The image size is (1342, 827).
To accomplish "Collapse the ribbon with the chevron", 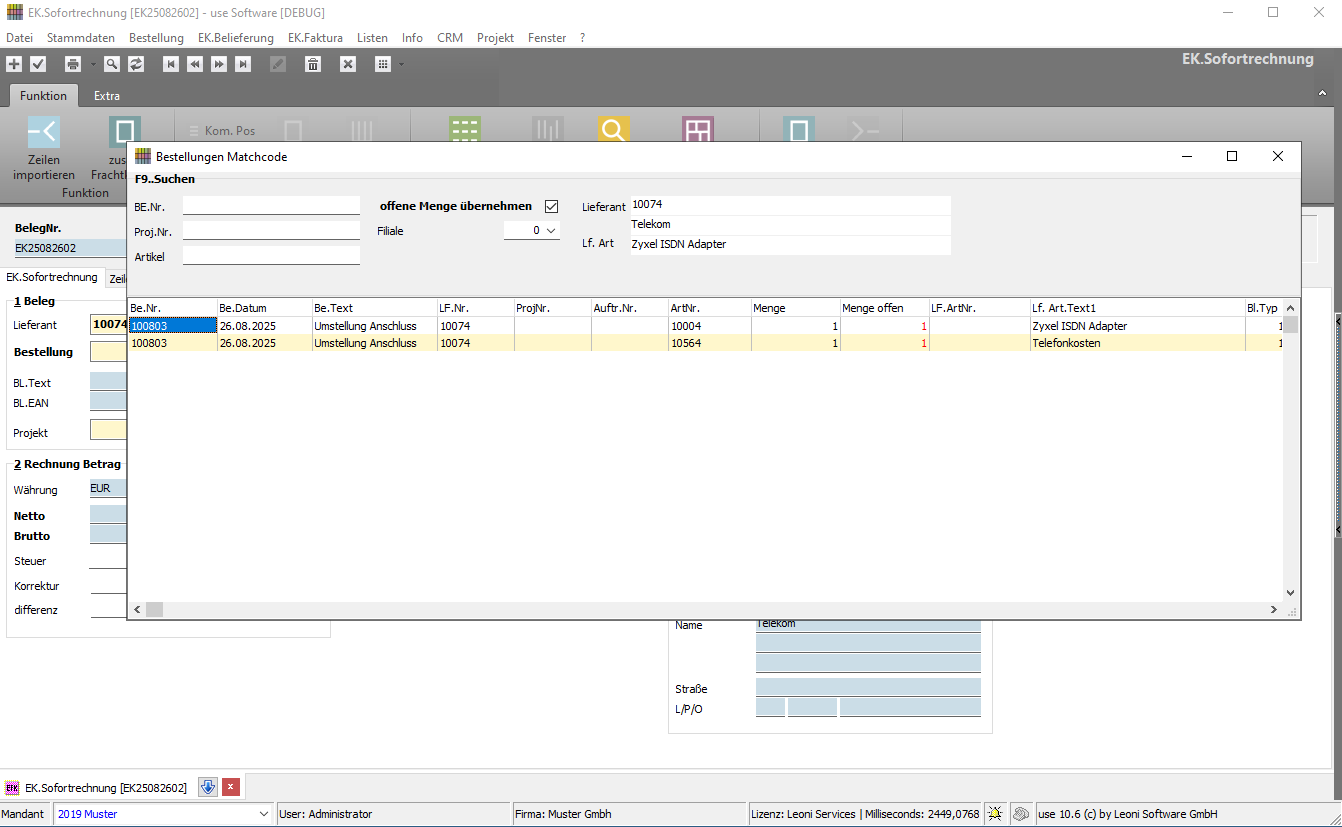I will point(1324,95).
